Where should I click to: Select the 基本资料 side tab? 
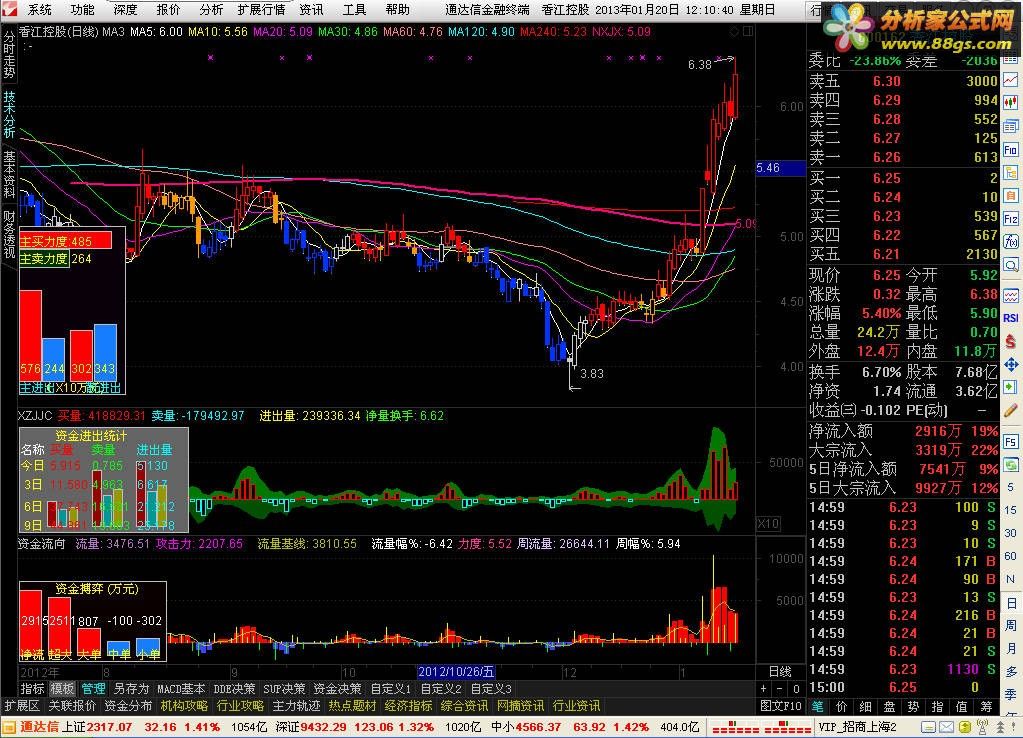click(x=9, y=174)
